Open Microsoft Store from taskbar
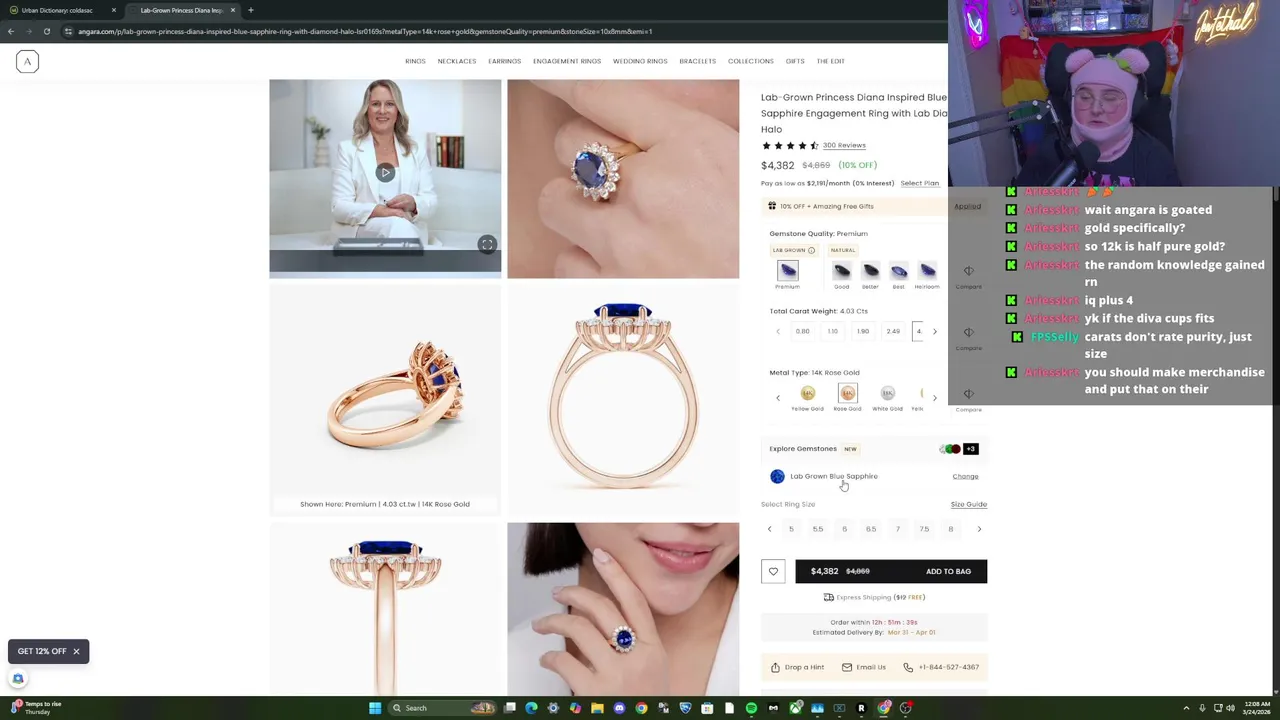The height and width of the screenshot is (720, 1280). click(x=707, y=708)
